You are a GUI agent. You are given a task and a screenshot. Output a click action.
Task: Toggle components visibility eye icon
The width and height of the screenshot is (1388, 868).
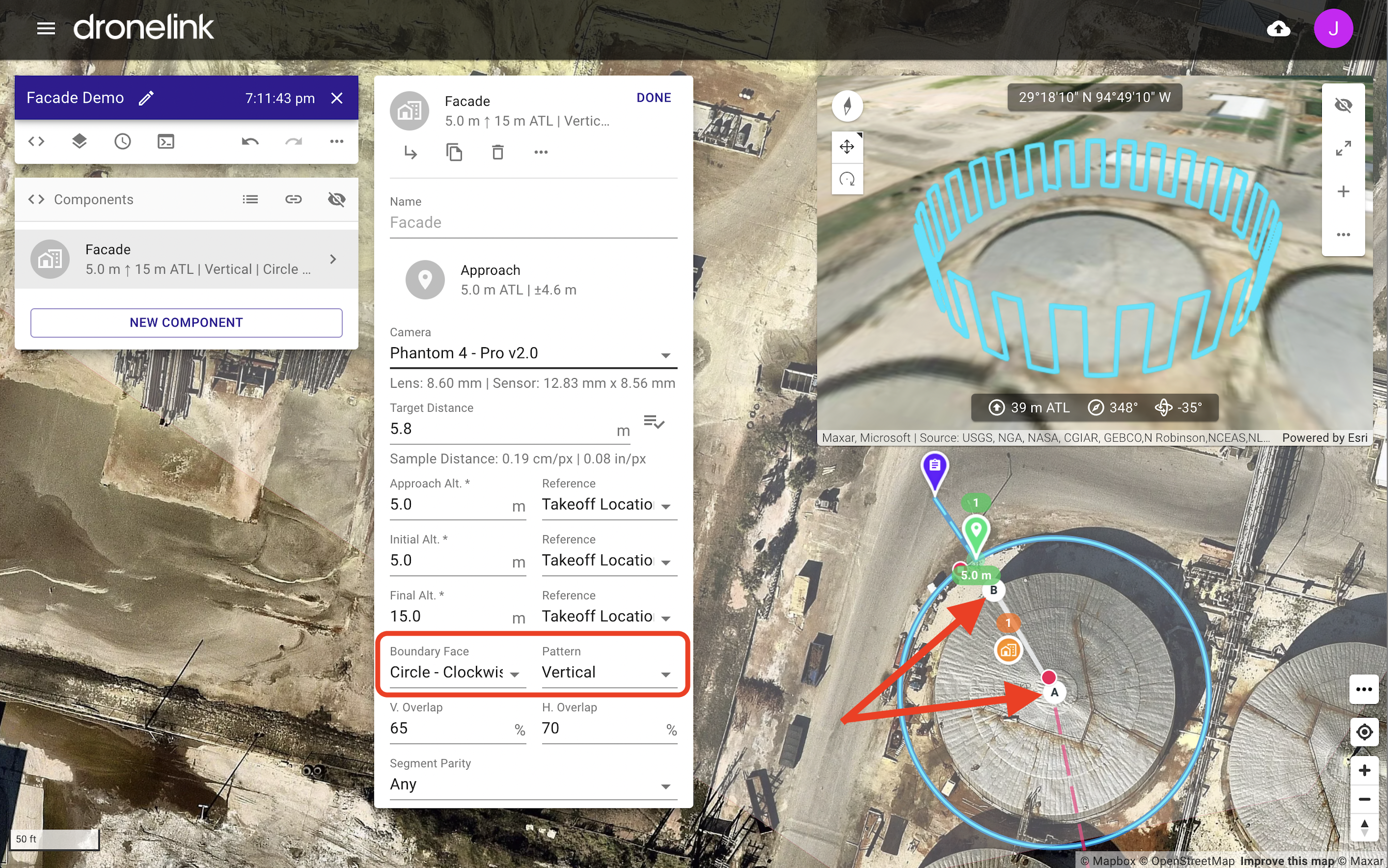click(337, 199)
